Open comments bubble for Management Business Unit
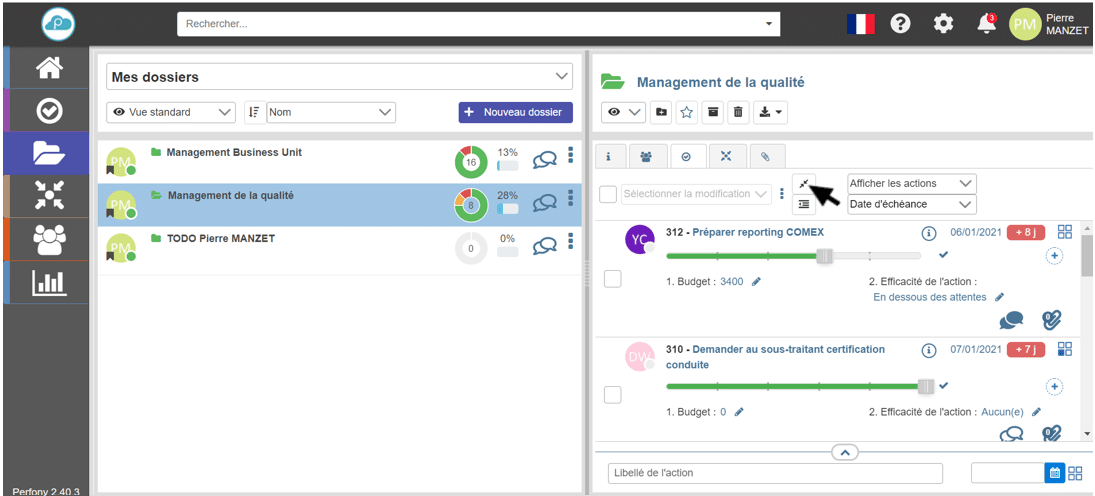The height and width of the screenshot is (496, 1095). click(x=545, y=160)
